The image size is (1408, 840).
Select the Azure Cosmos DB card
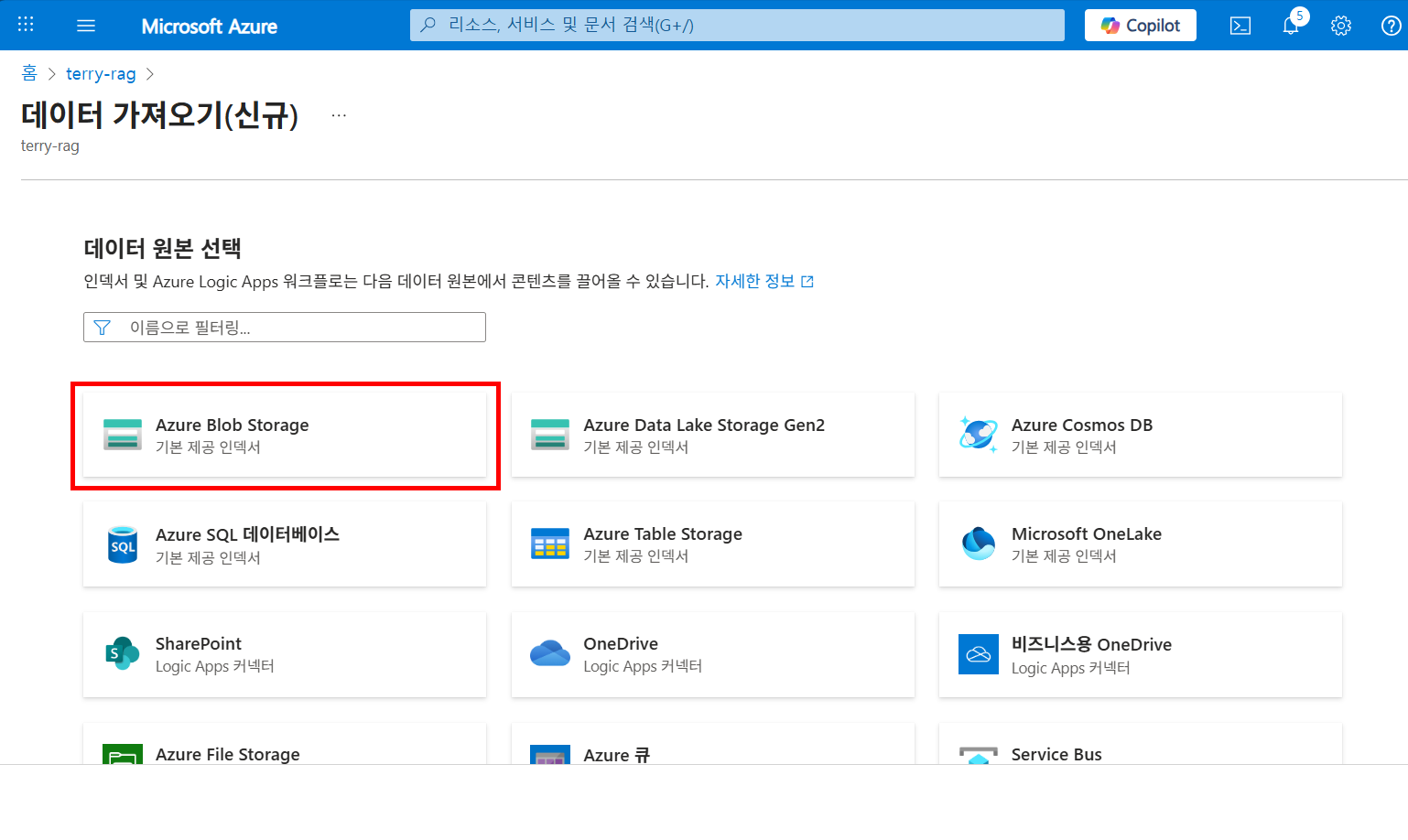[1141, 435]
